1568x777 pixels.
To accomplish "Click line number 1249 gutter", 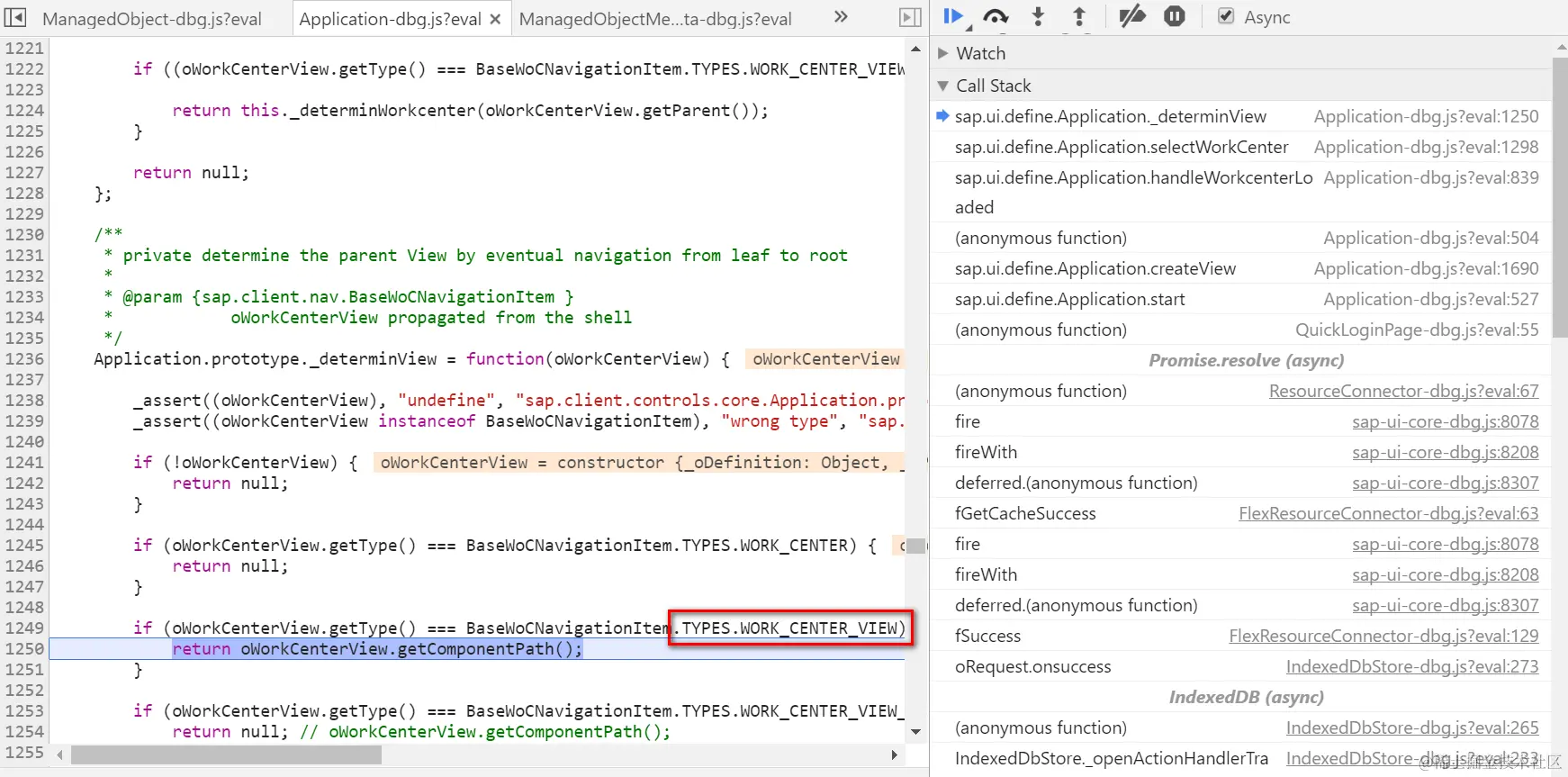I will 24,628.
